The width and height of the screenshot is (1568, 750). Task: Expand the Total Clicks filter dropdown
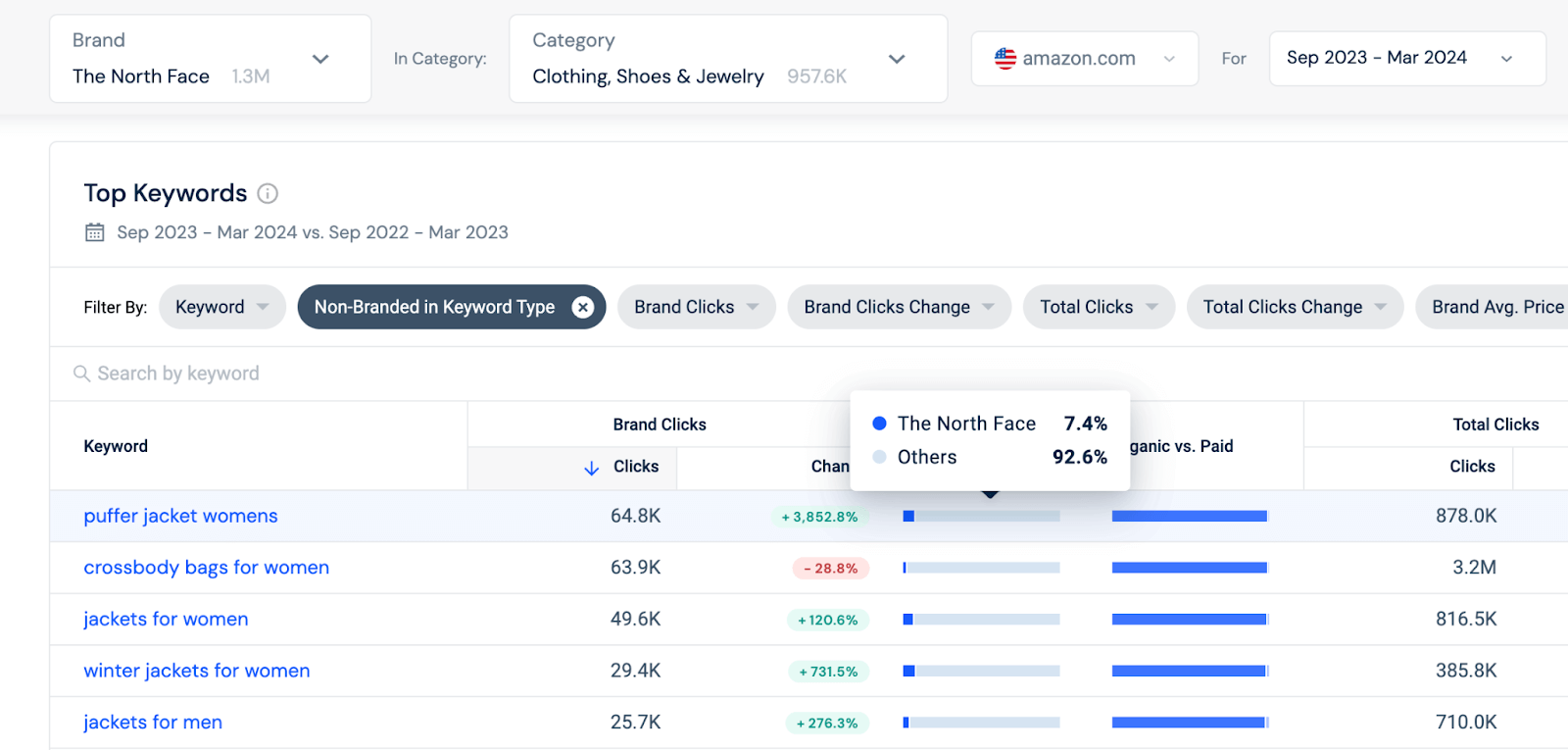[x=1100, y=307]
